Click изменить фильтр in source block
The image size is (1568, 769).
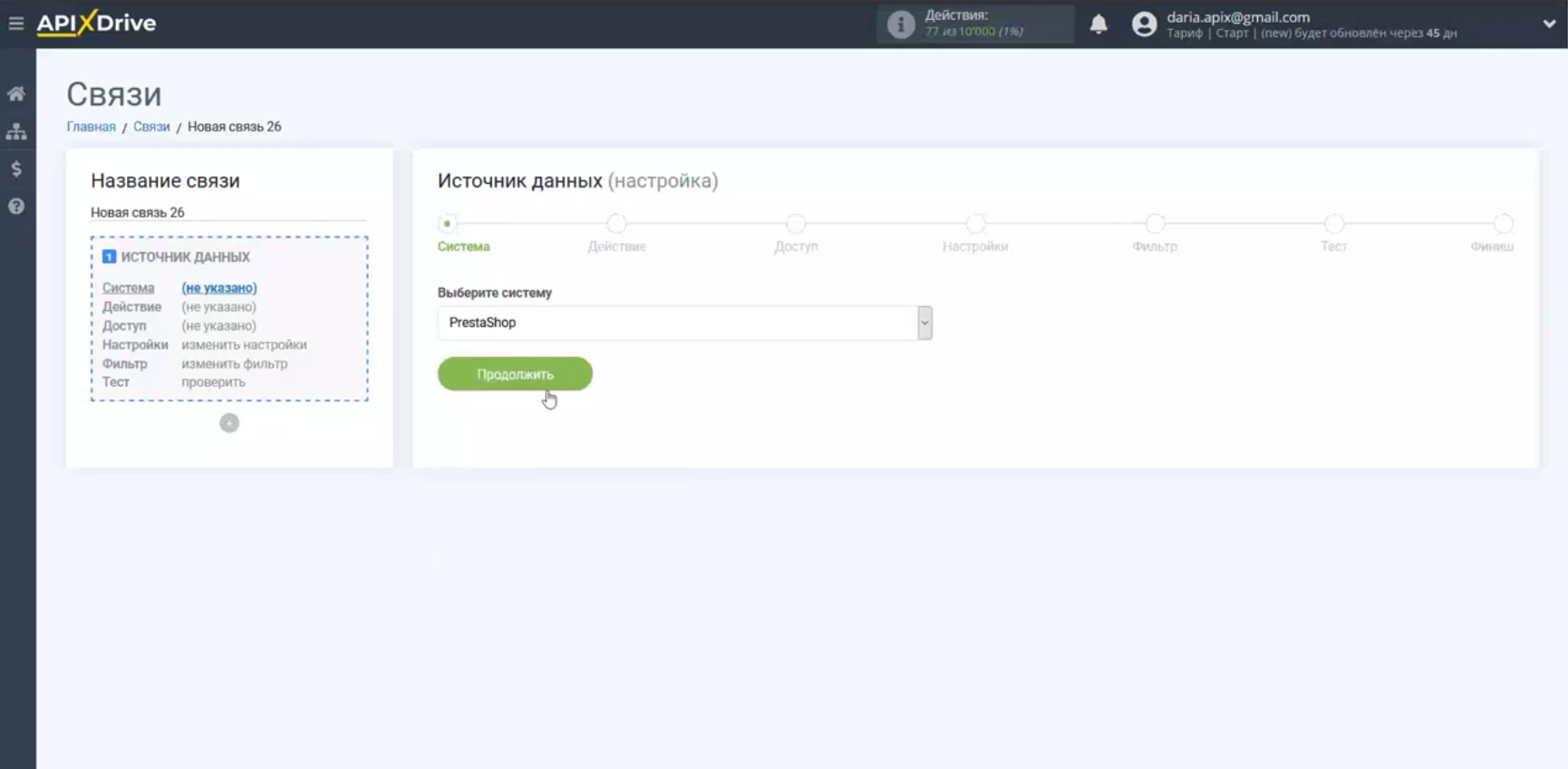[234, 364]
